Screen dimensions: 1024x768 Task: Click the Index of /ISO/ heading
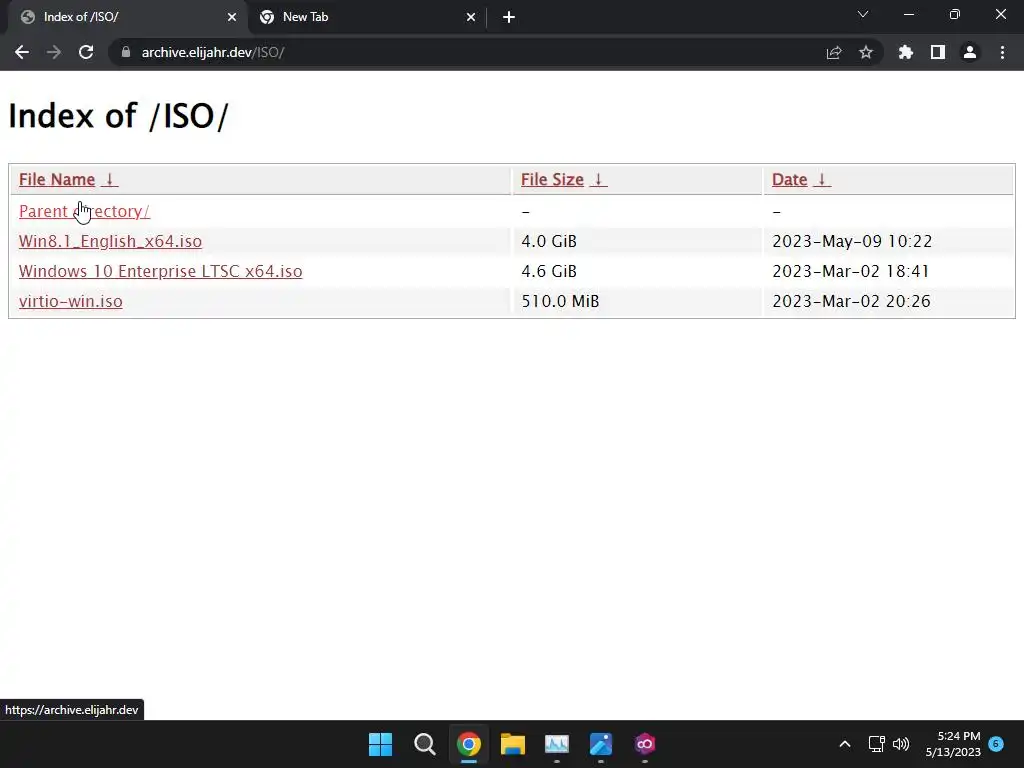coord(118,116)
